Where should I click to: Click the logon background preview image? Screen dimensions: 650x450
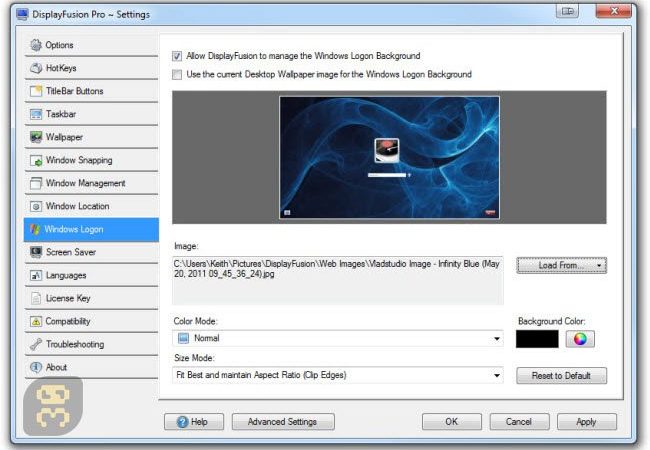point(389,157)
